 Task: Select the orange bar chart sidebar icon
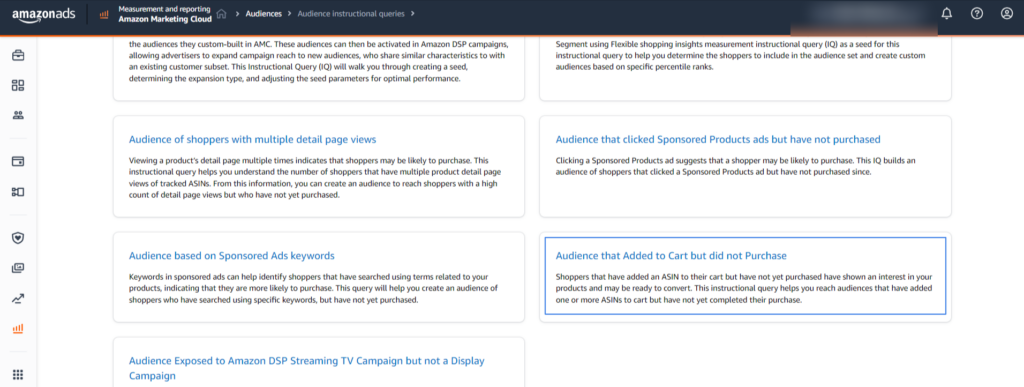[18, 329]
